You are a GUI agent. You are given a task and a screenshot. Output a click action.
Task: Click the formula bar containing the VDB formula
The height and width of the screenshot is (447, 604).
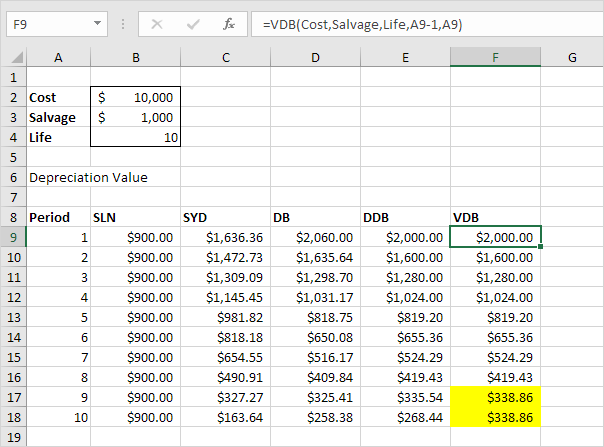[x=420, y=22]
